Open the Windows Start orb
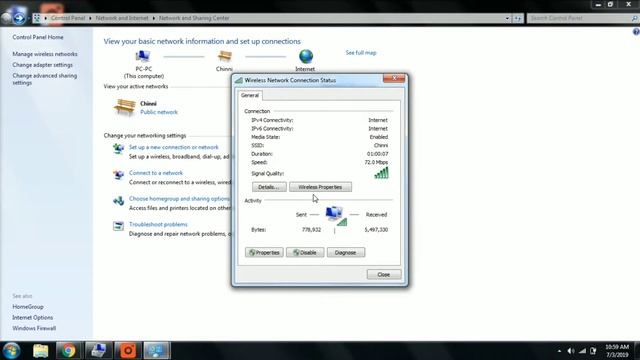640x360 pixels. (x=11, y=351)
